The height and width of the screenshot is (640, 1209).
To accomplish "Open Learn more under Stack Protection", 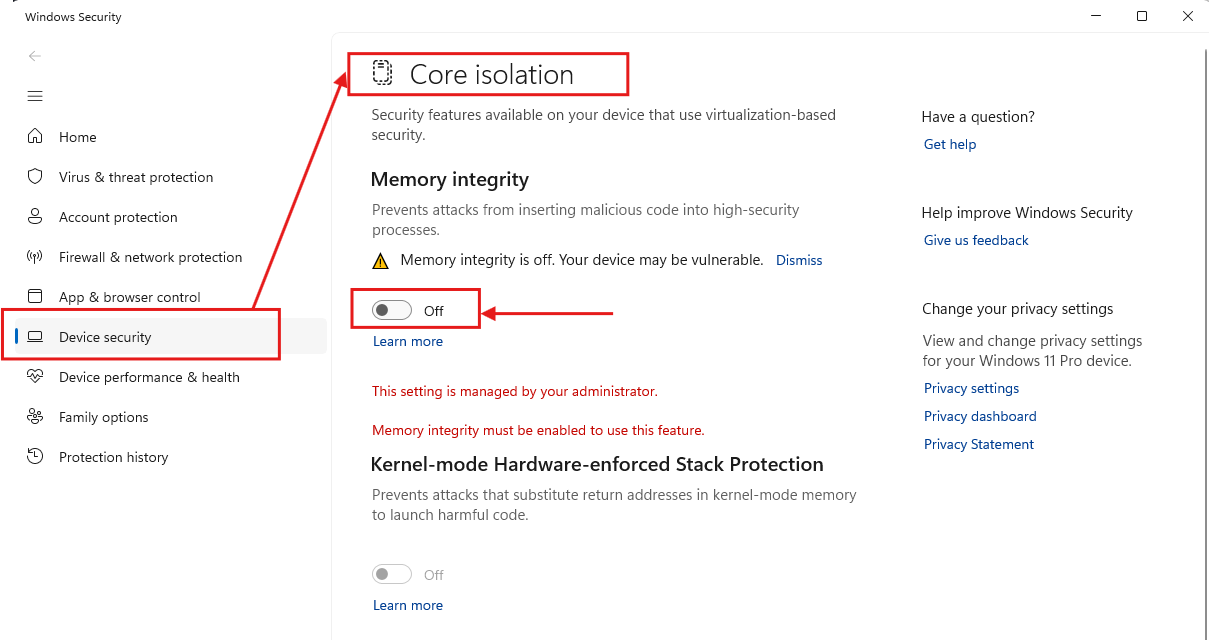I will (x=408, y=605).
